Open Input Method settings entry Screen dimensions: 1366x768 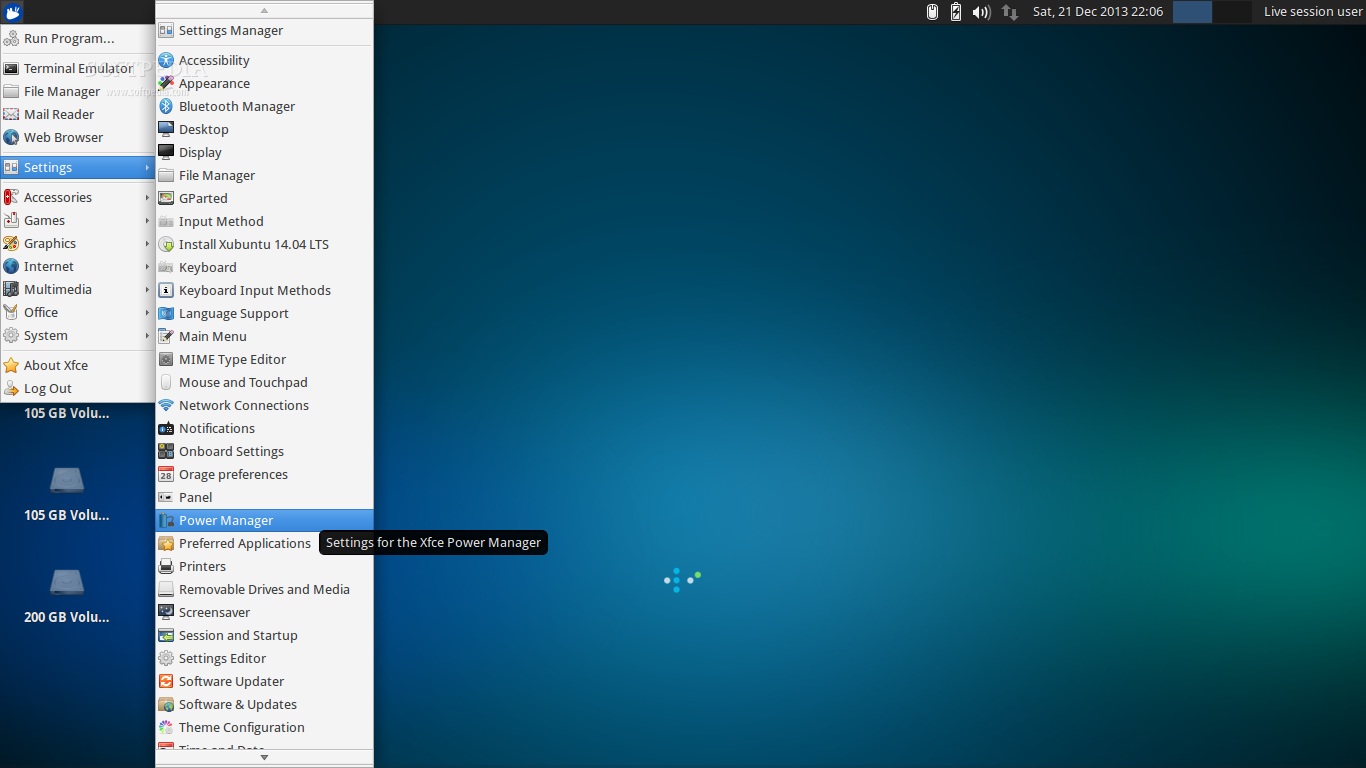[264, 221]
